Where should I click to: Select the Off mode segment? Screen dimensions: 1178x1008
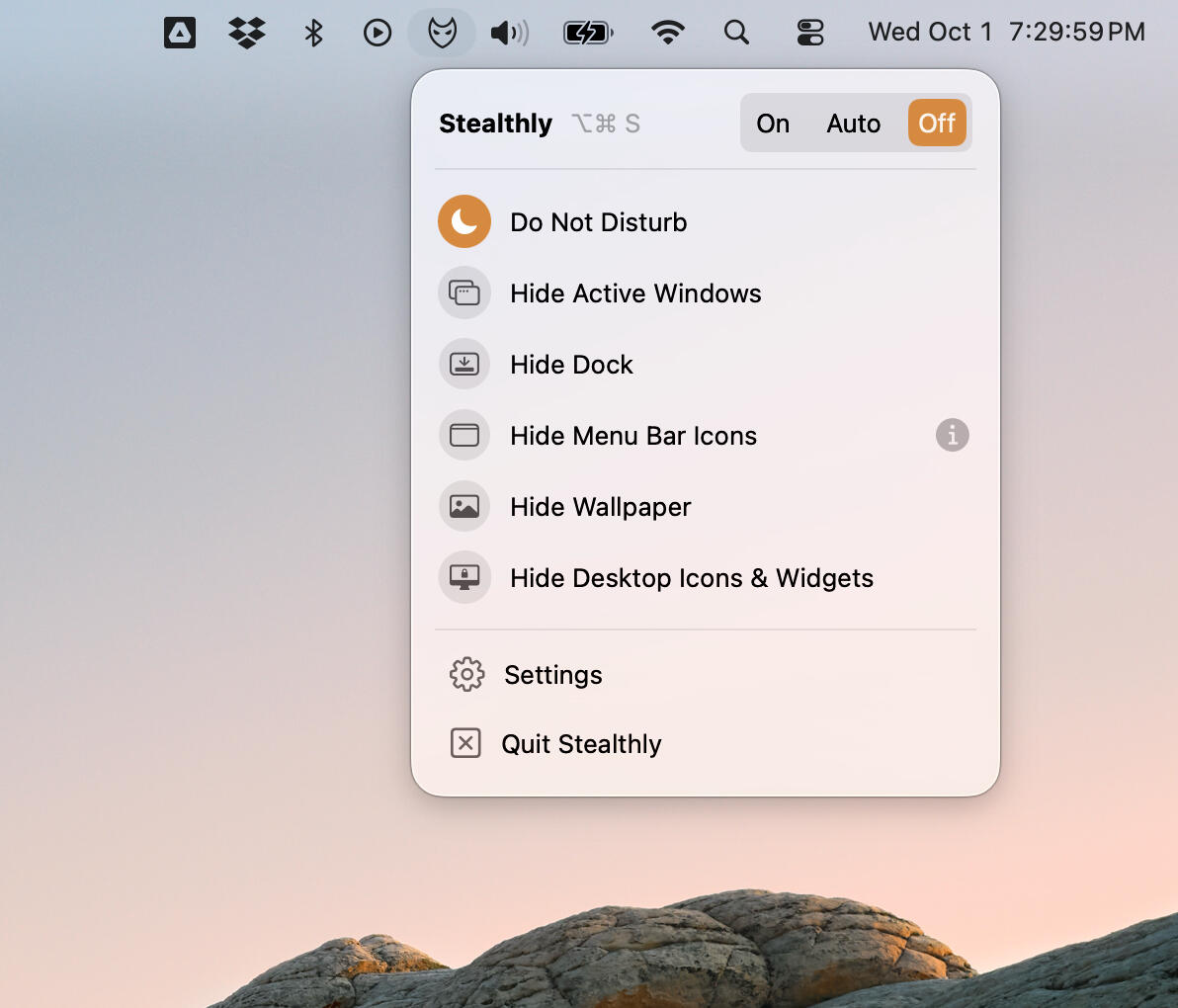pyautogui.click(x=936, y=123)
